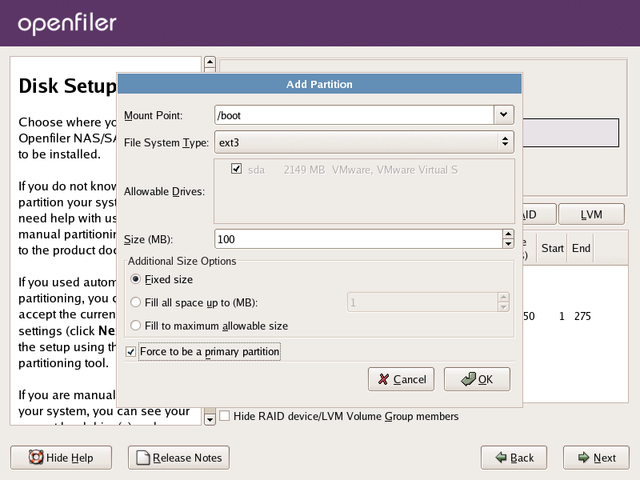Toggle Force to be a primary partition

(132, 352)
